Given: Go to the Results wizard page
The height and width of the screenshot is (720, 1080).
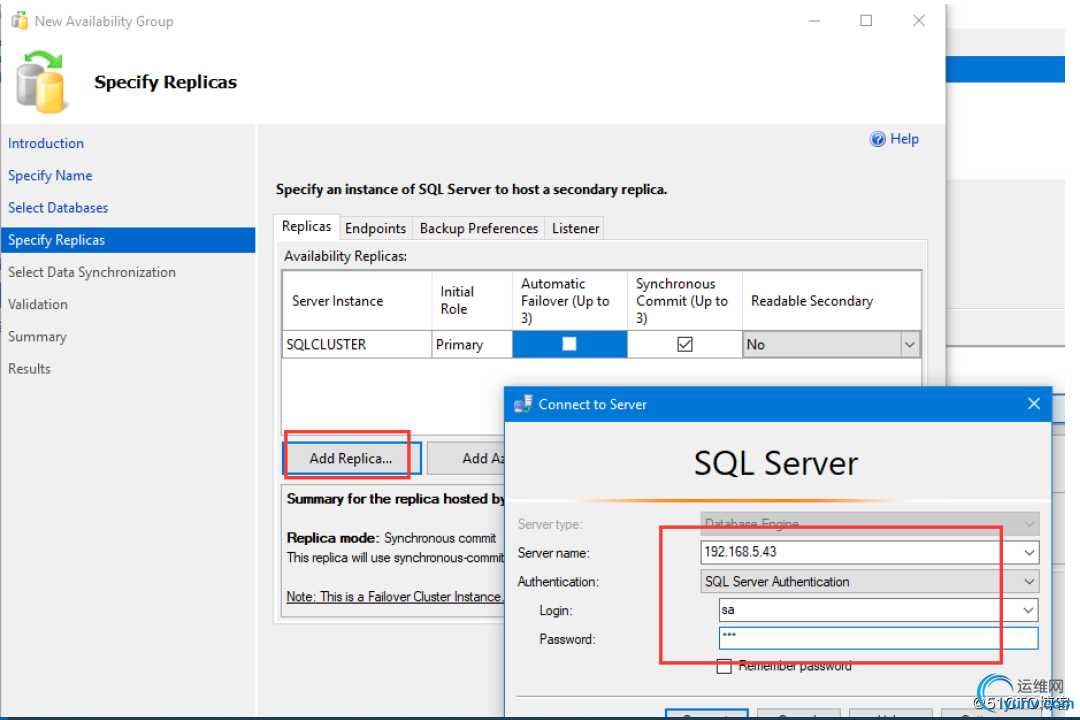Looking at the screenshot, I should coord(30,369).
